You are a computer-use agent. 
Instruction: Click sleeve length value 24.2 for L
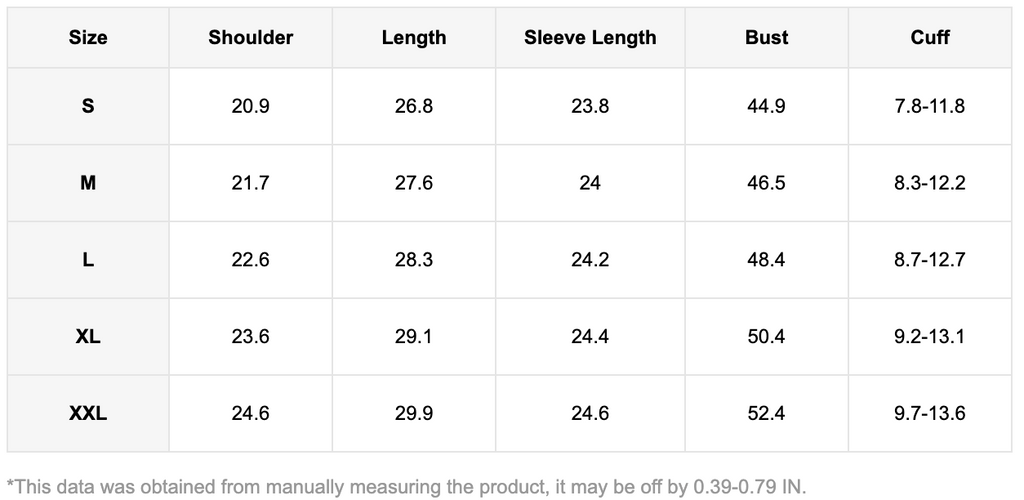coord(590,260)
